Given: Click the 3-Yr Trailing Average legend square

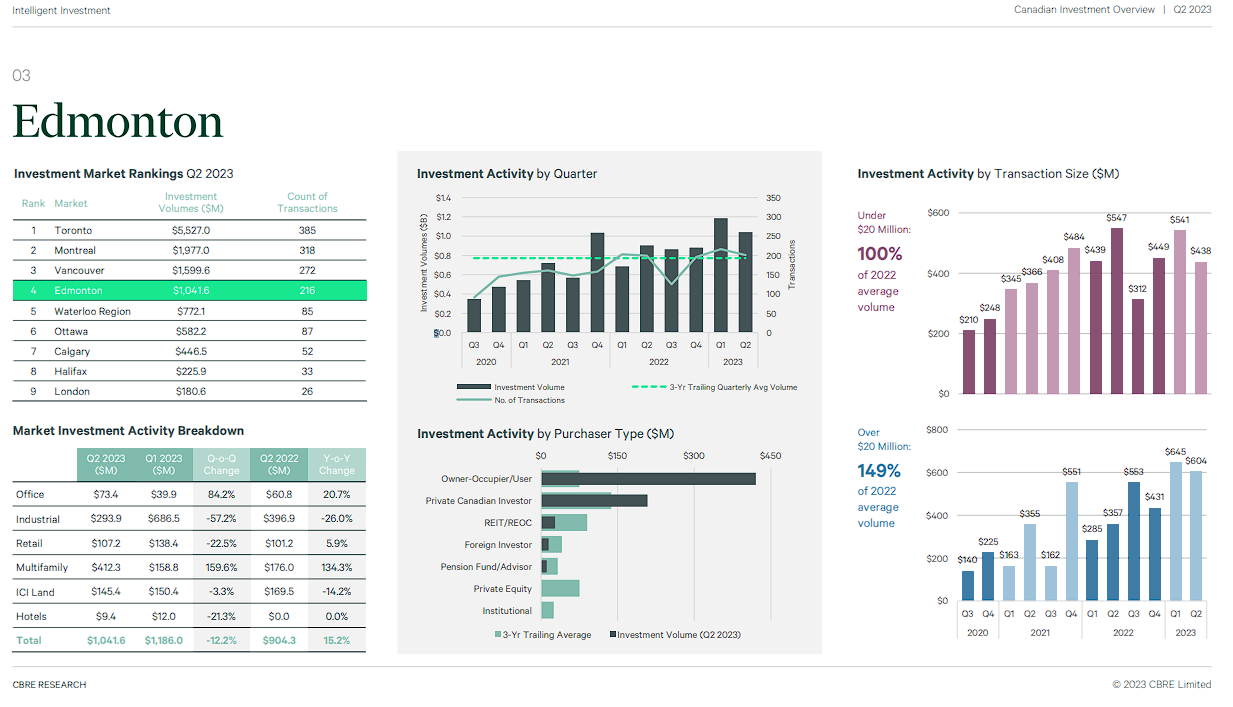Looking at the screenshot, I should coord(498,635).
